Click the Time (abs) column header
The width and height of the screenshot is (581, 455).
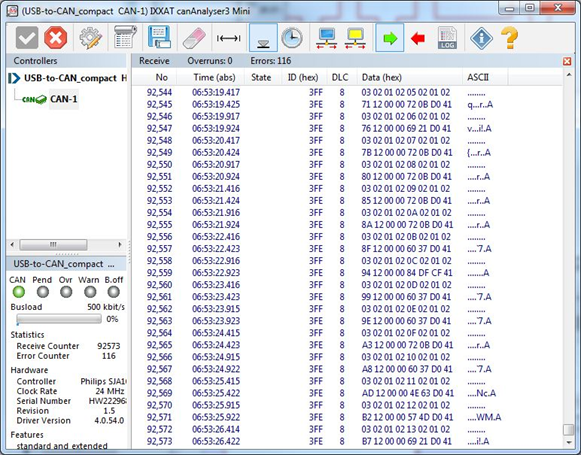point(214,77)
